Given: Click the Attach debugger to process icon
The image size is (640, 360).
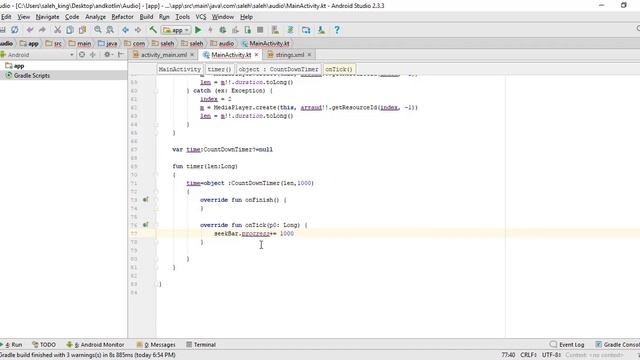Looking at the screenshot, I should [x=248, y=30].
